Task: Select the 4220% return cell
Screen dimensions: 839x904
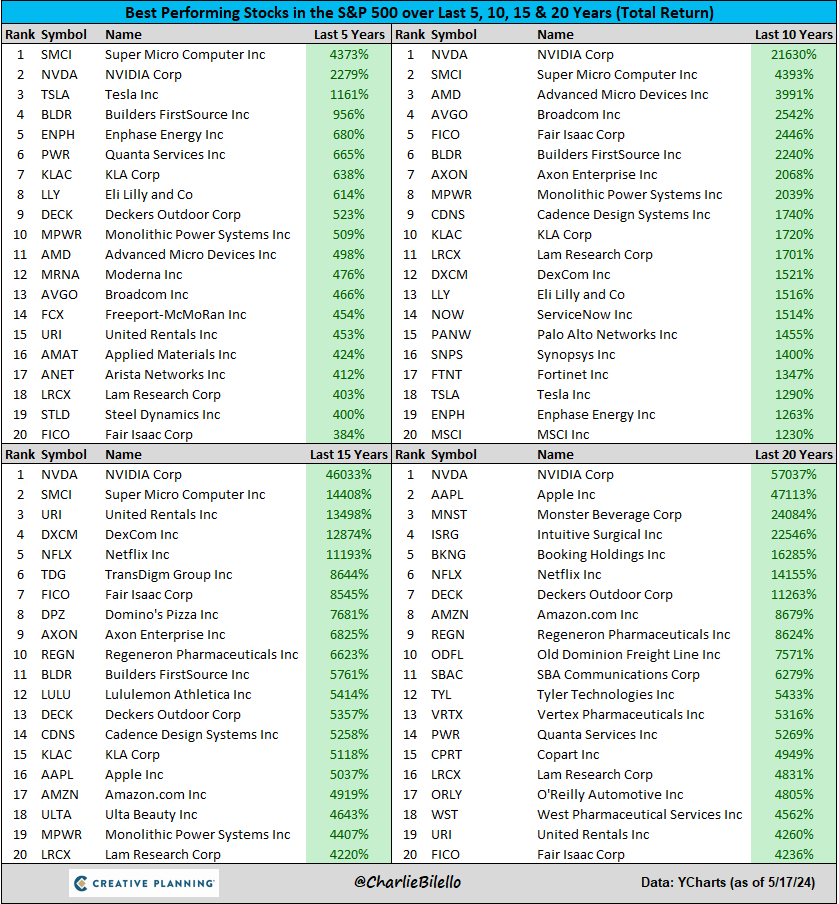Action: point(349,854)
